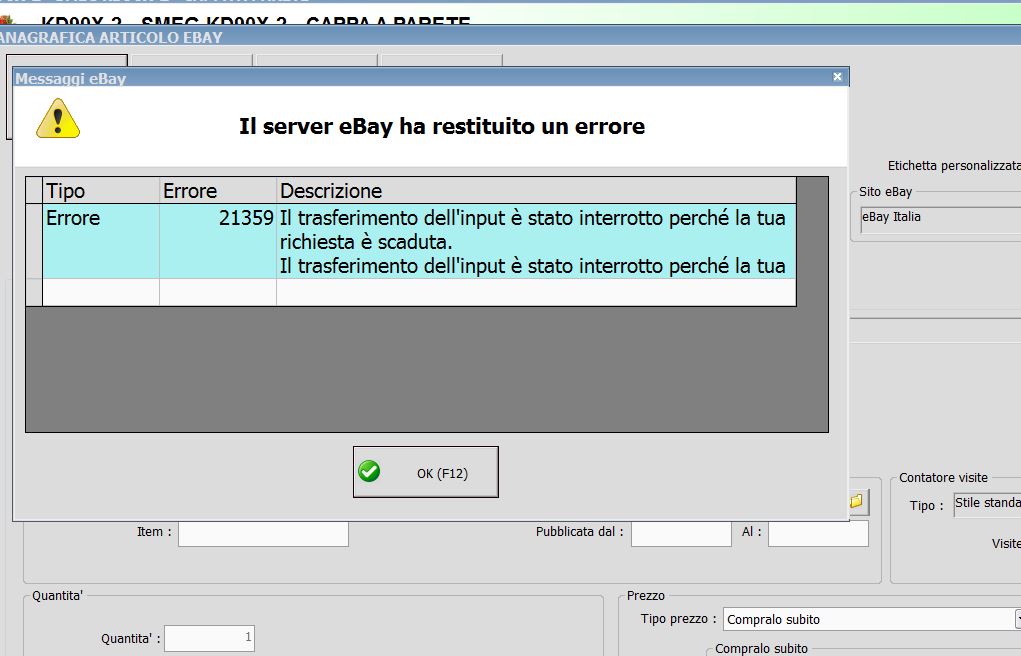
Task: Open the yellow folder icon behind dialog
Action: [x=856, y=501]
